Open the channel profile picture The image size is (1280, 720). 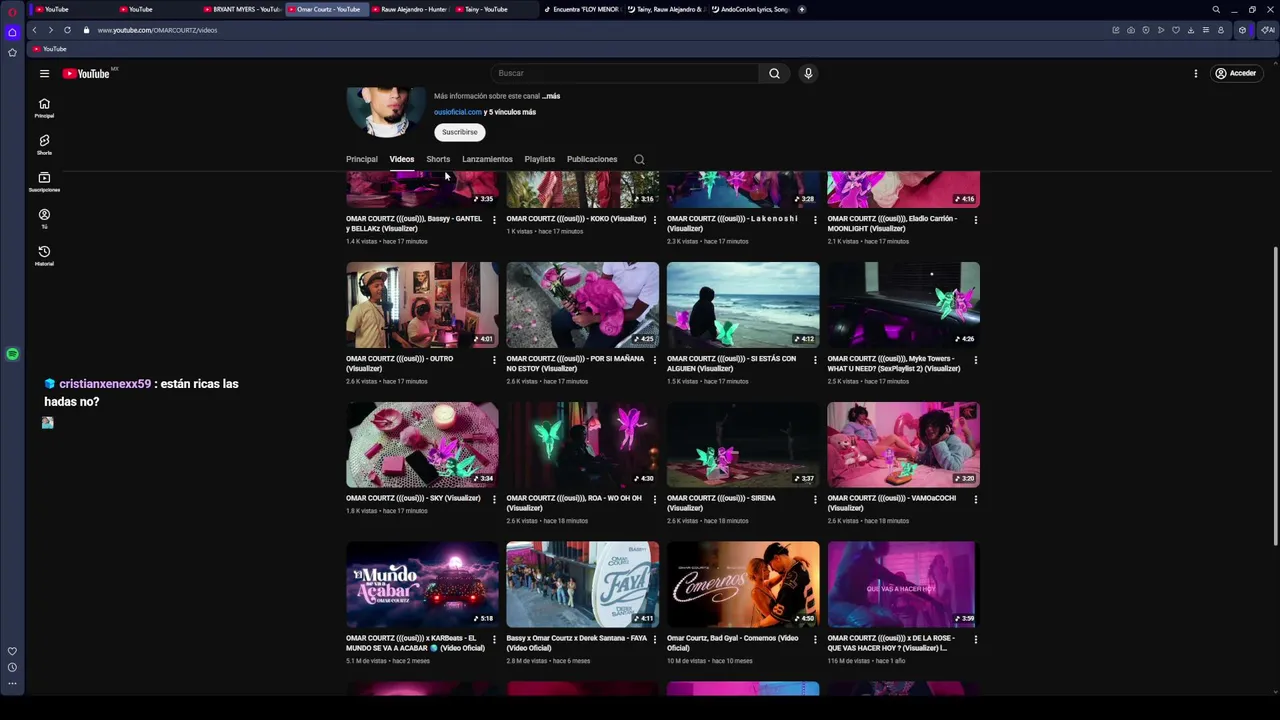386,111
